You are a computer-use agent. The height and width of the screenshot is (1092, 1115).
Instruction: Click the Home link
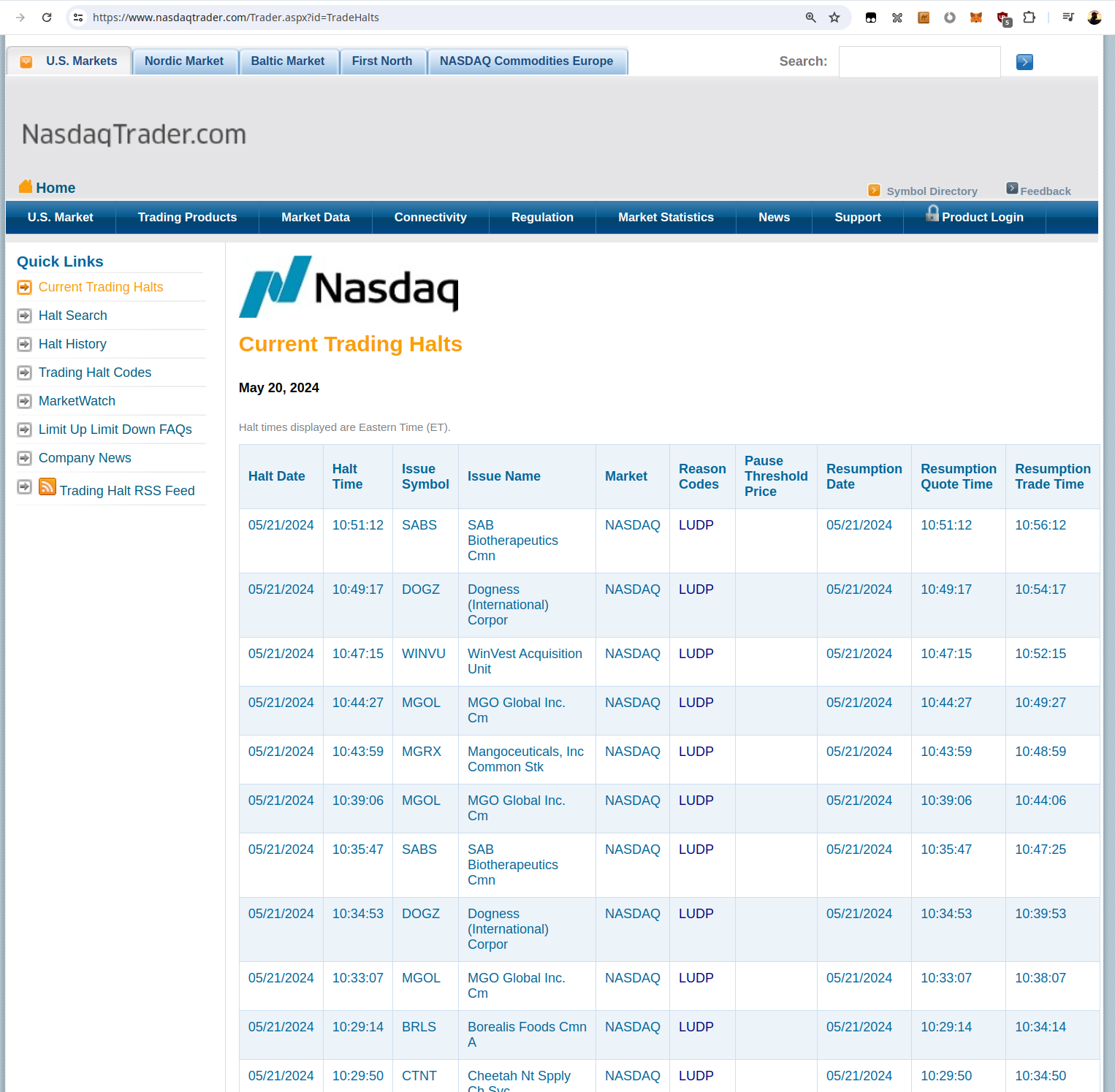tap(56, 188)
